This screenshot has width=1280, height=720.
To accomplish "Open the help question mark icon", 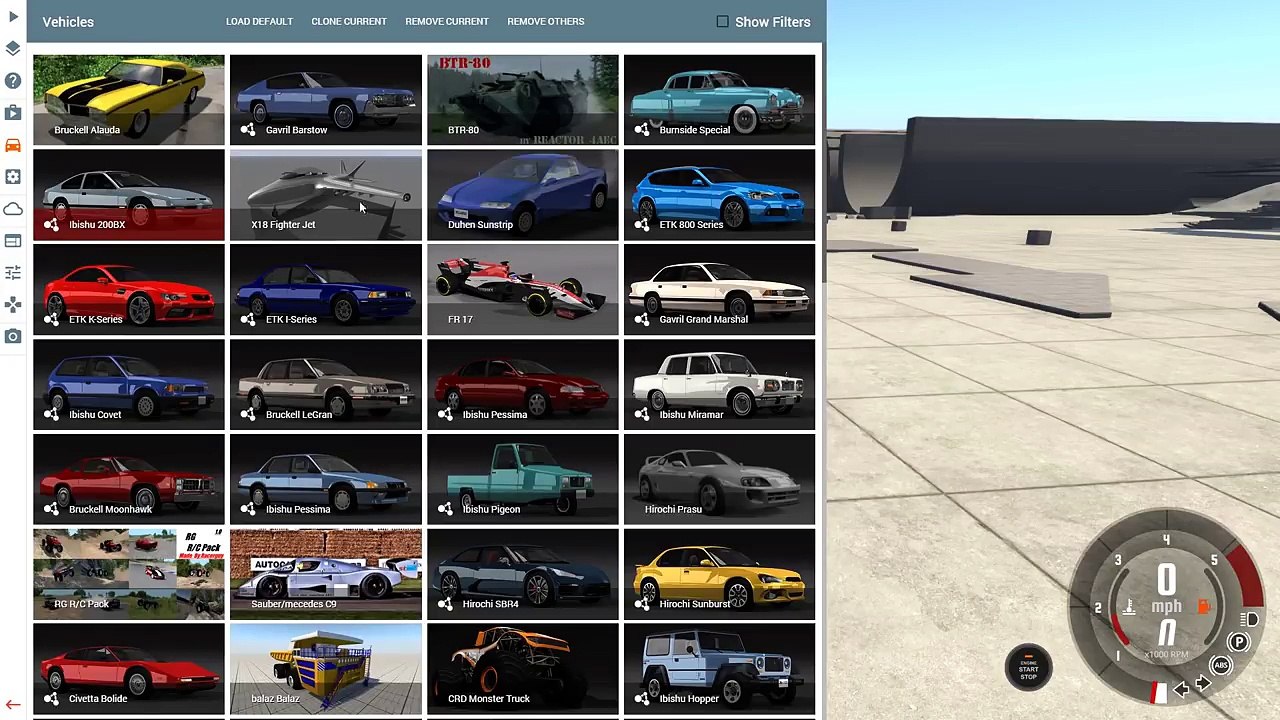I will coord(13,80).
